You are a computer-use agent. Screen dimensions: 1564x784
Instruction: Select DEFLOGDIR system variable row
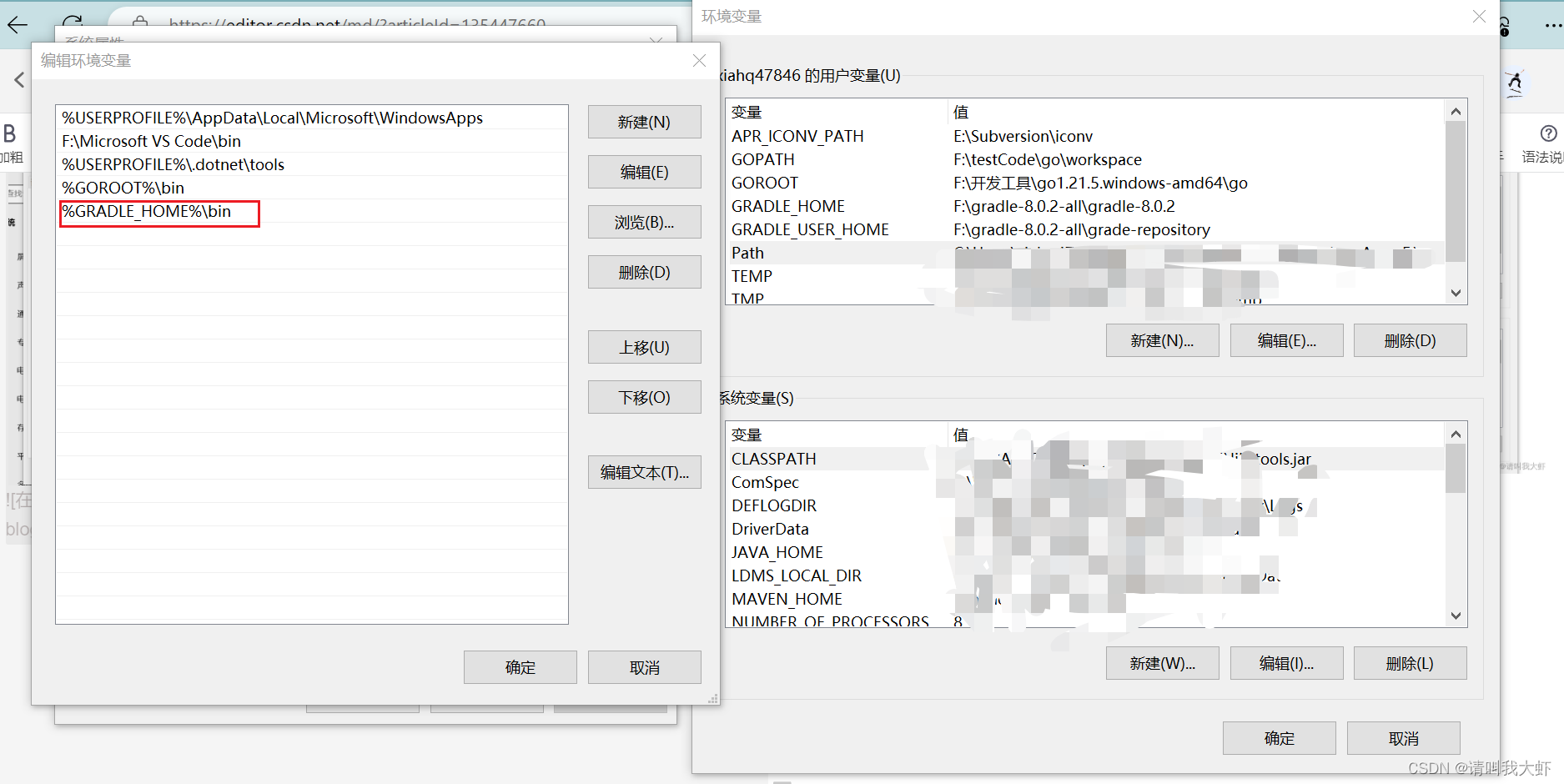tap(1085, 505)
